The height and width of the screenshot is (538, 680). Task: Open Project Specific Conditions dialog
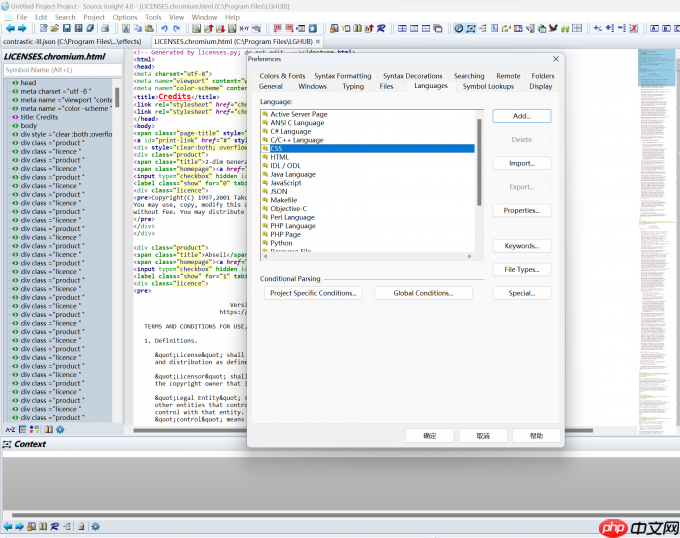click(x=314, y=293)
